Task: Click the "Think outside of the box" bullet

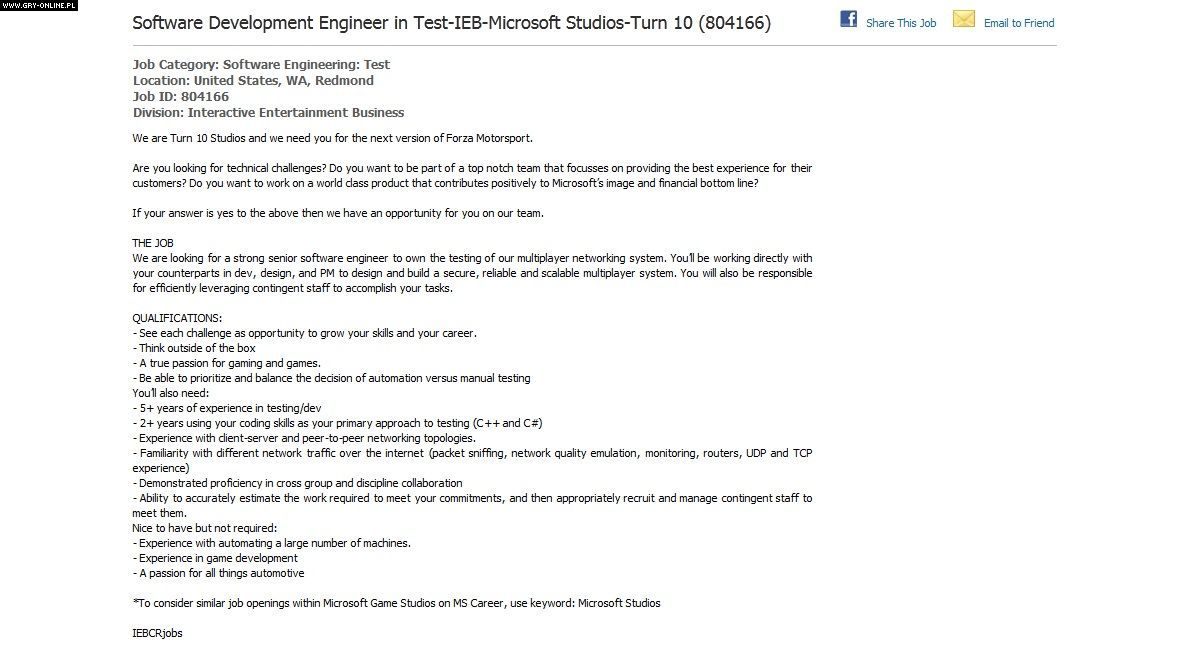Action: pos(196,348)
